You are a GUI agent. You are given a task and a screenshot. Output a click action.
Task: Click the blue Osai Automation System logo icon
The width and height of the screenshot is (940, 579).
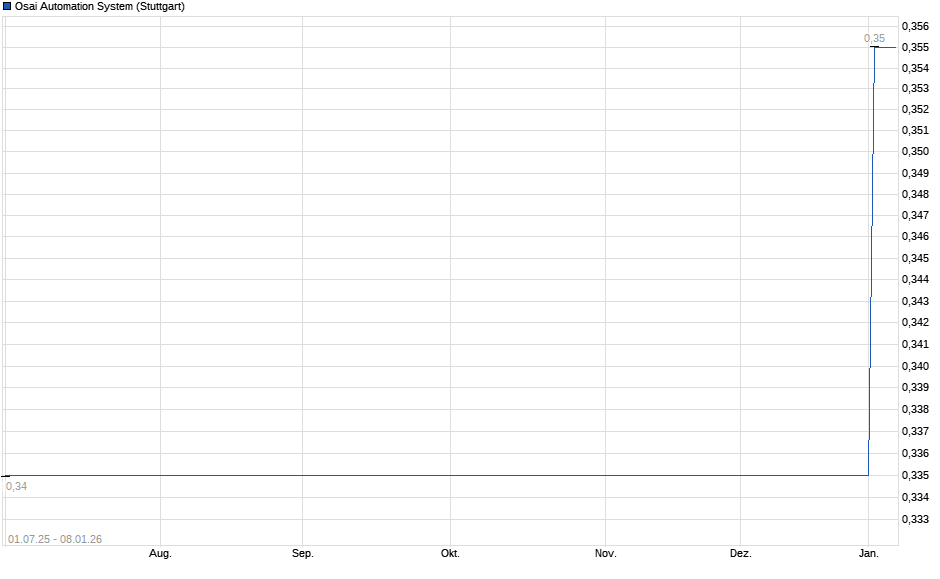(9, 6)
